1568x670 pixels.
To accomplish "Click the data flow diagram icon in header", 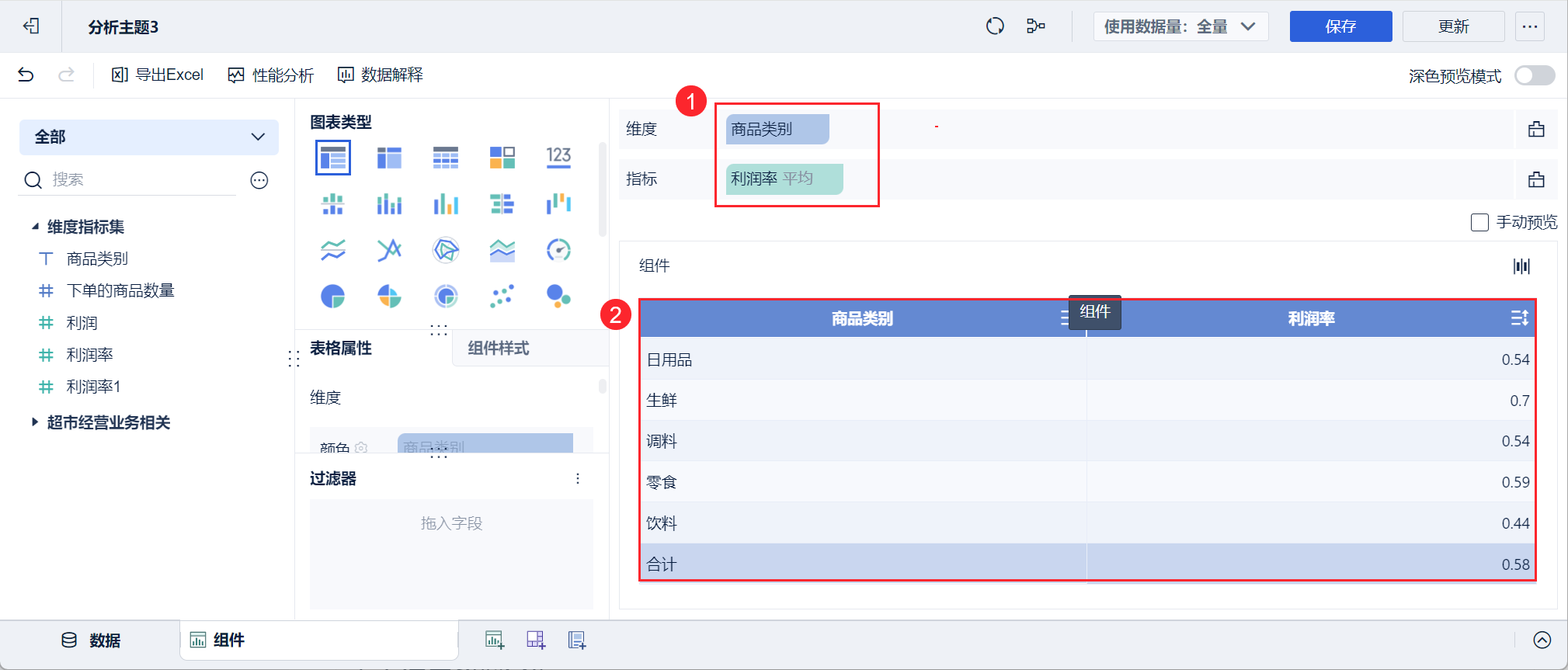I will 1036,26.
